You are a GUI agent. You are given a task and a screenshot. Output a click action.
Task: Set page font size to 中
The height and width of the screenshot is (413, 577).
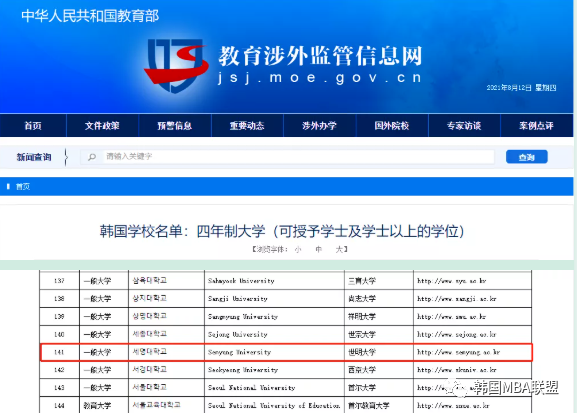click(x=318, y=250)
